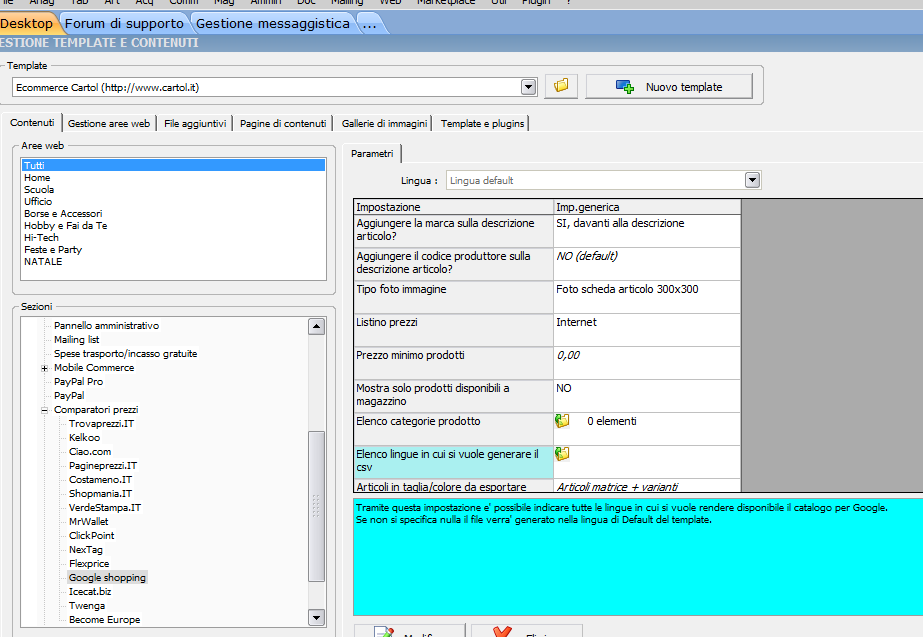
Task: Click the Mostra solo prodotti disponibili row label
Action: [x=453, y=395]
